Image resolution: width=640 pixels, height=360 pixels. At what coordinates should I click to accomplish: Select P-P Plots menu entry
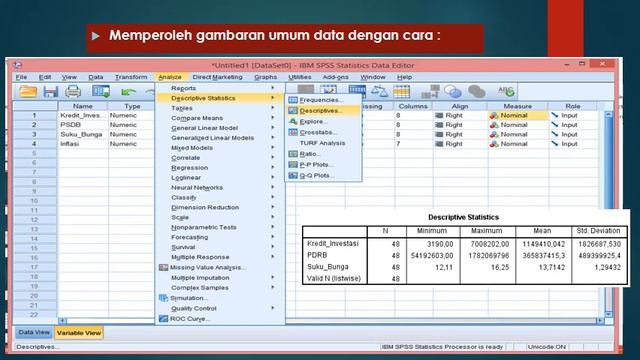323,165
